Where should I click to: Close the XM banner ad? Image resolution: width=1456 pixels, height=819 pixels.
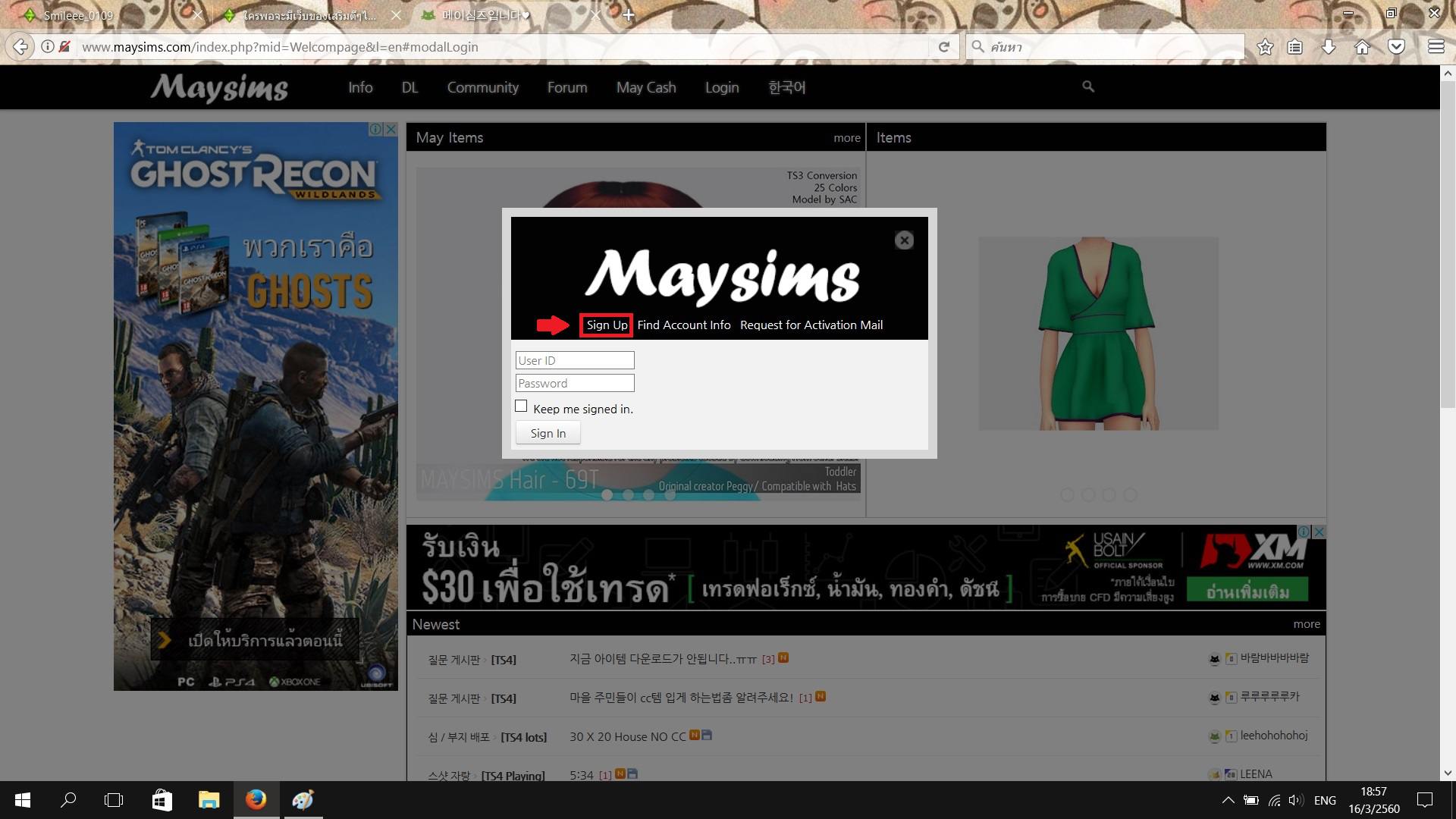click(x=1319, y=532)
